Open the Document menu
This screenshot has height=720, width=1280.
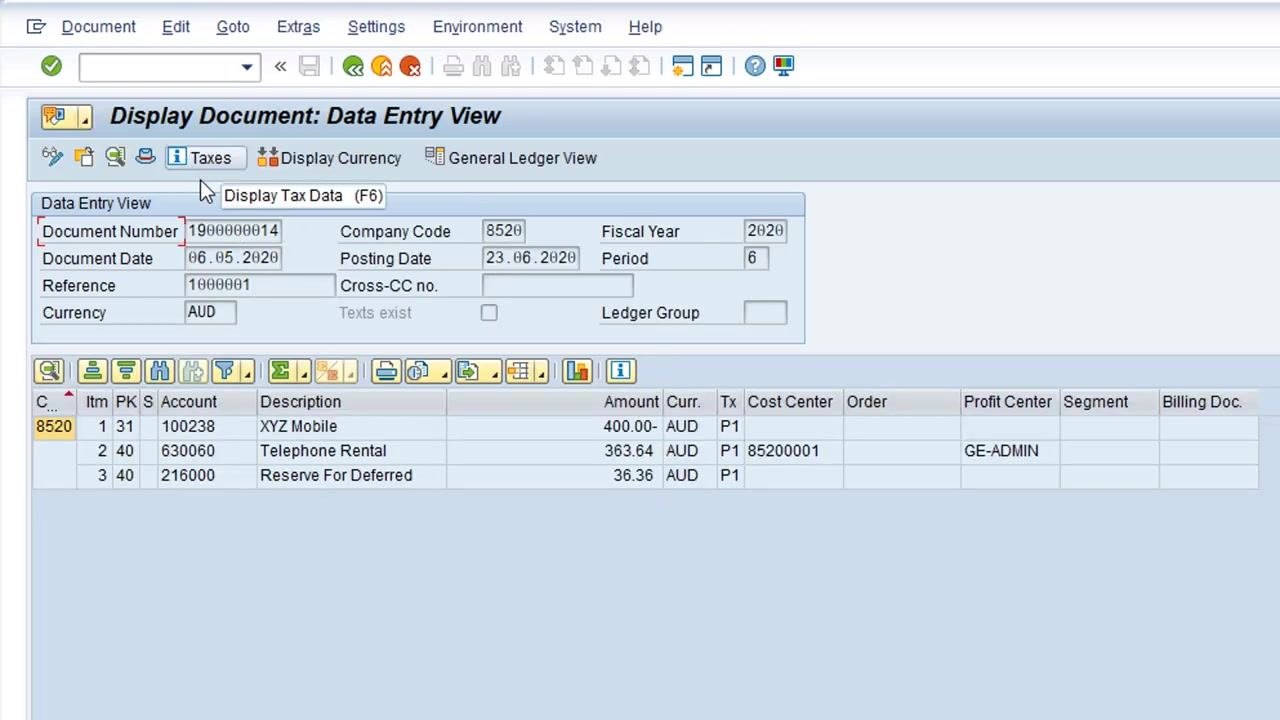tap(98, 27)
